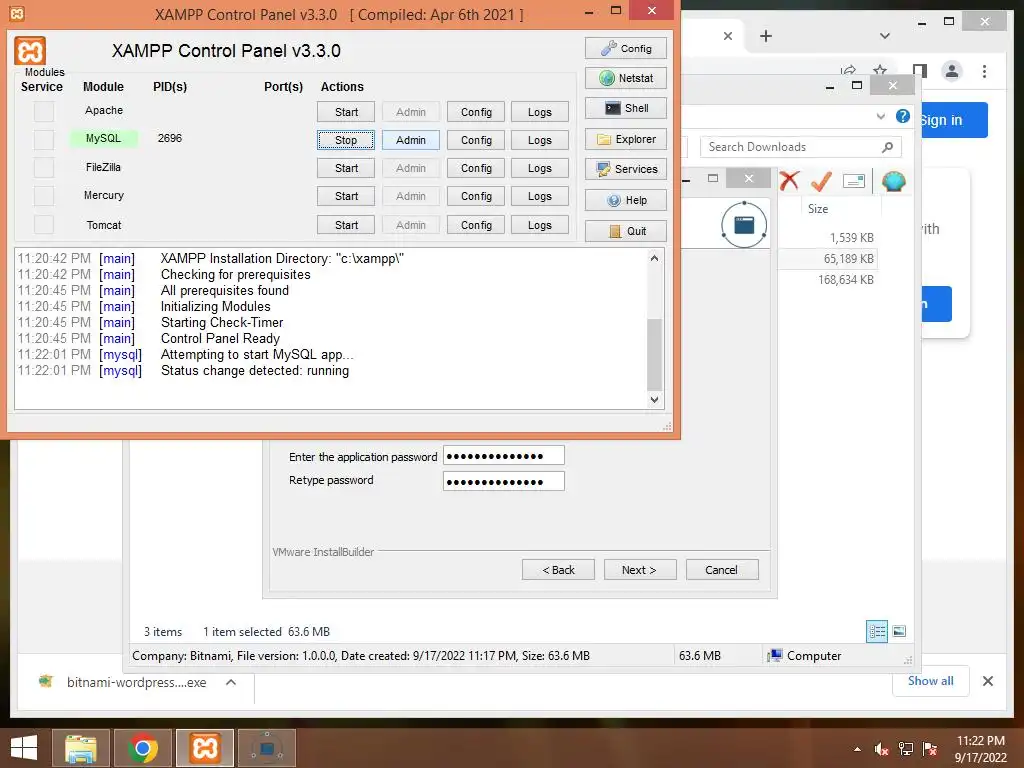This screenshot has width=1024, height=768.
Task: Start the Mercury module
Action: [x=346, y=196]
